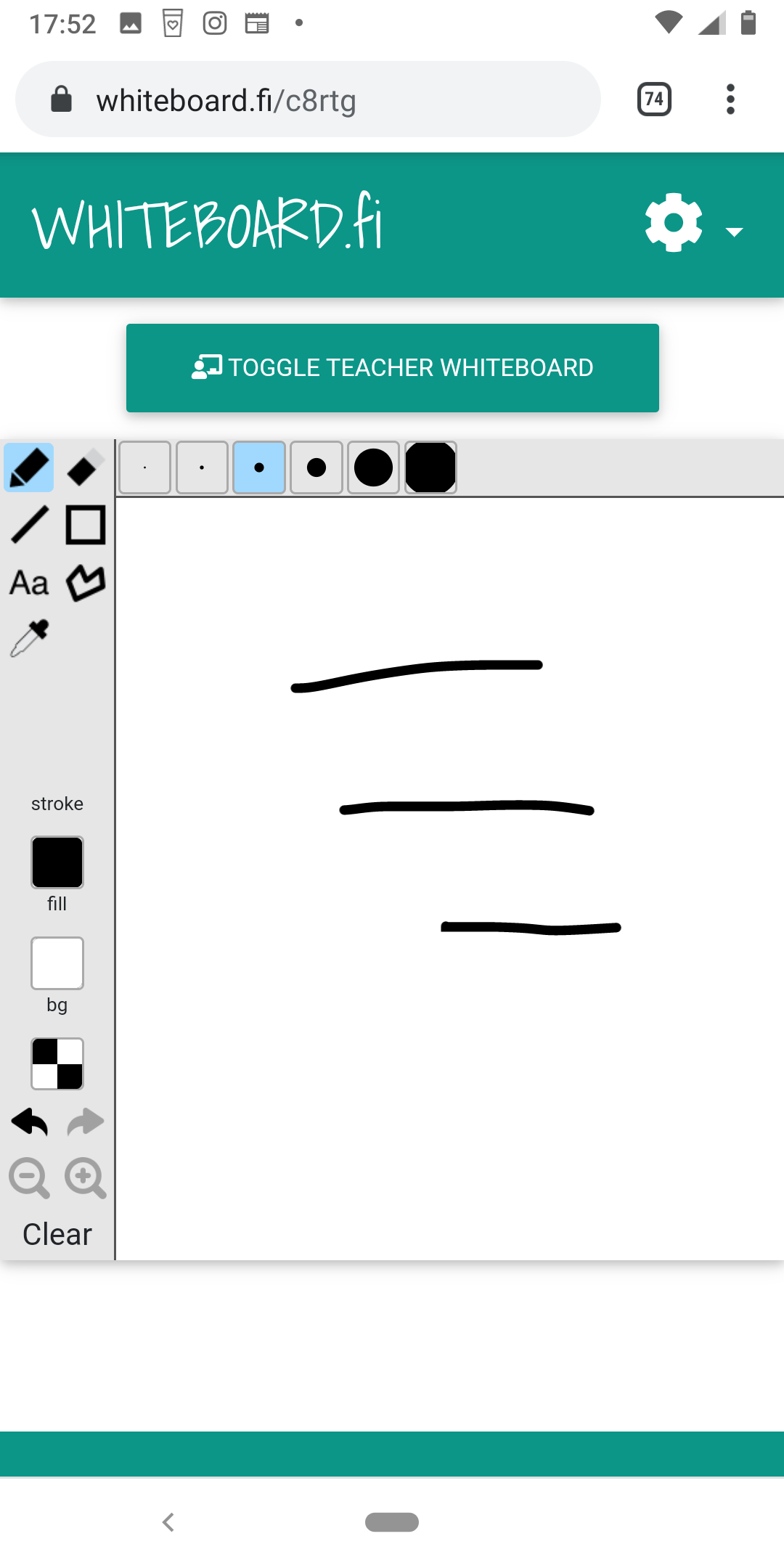
Task: Click the 'fill' label
Action: 57,904
